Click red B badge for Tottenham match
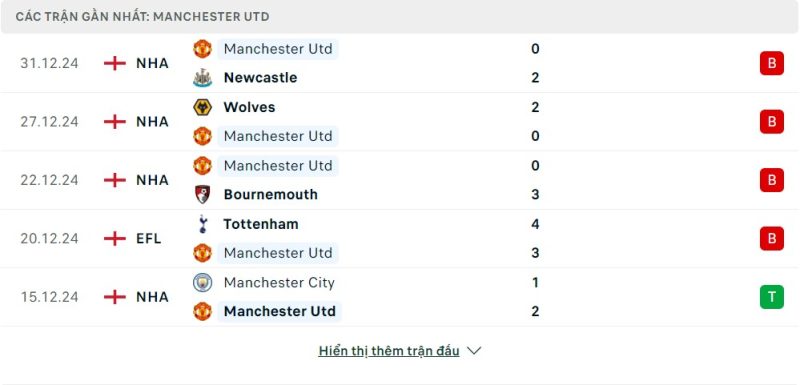800x385 pixels. tap(771, 238)
